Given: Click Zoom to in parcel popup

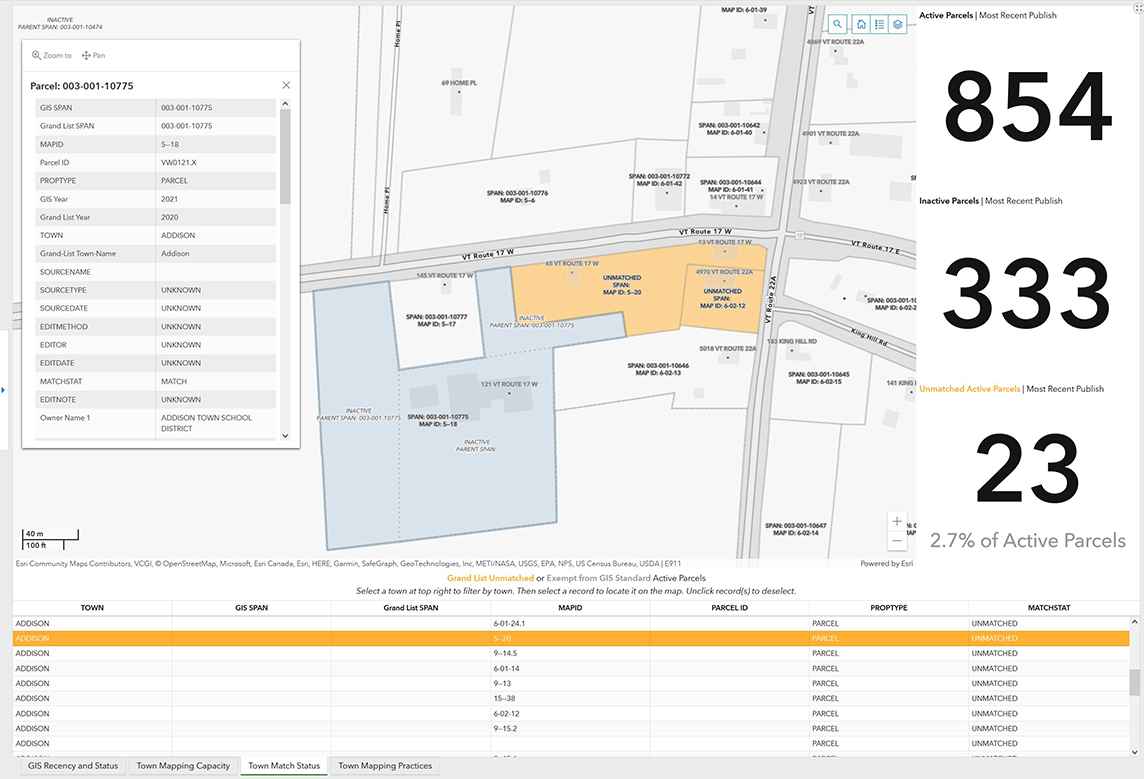Looking at the screenshot, I should pyautogui.click(x=52, y=55).
